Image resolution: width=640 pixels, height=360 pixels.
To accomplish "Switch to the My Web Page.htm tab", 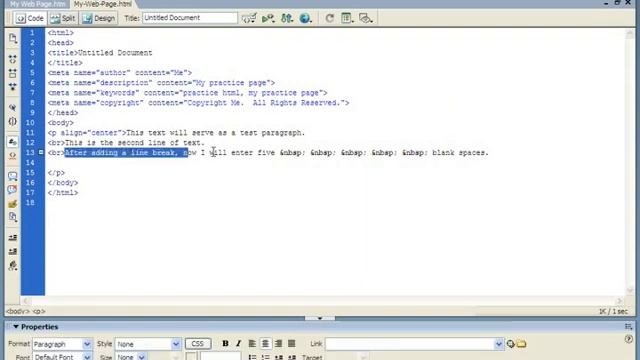I will 37,4.
